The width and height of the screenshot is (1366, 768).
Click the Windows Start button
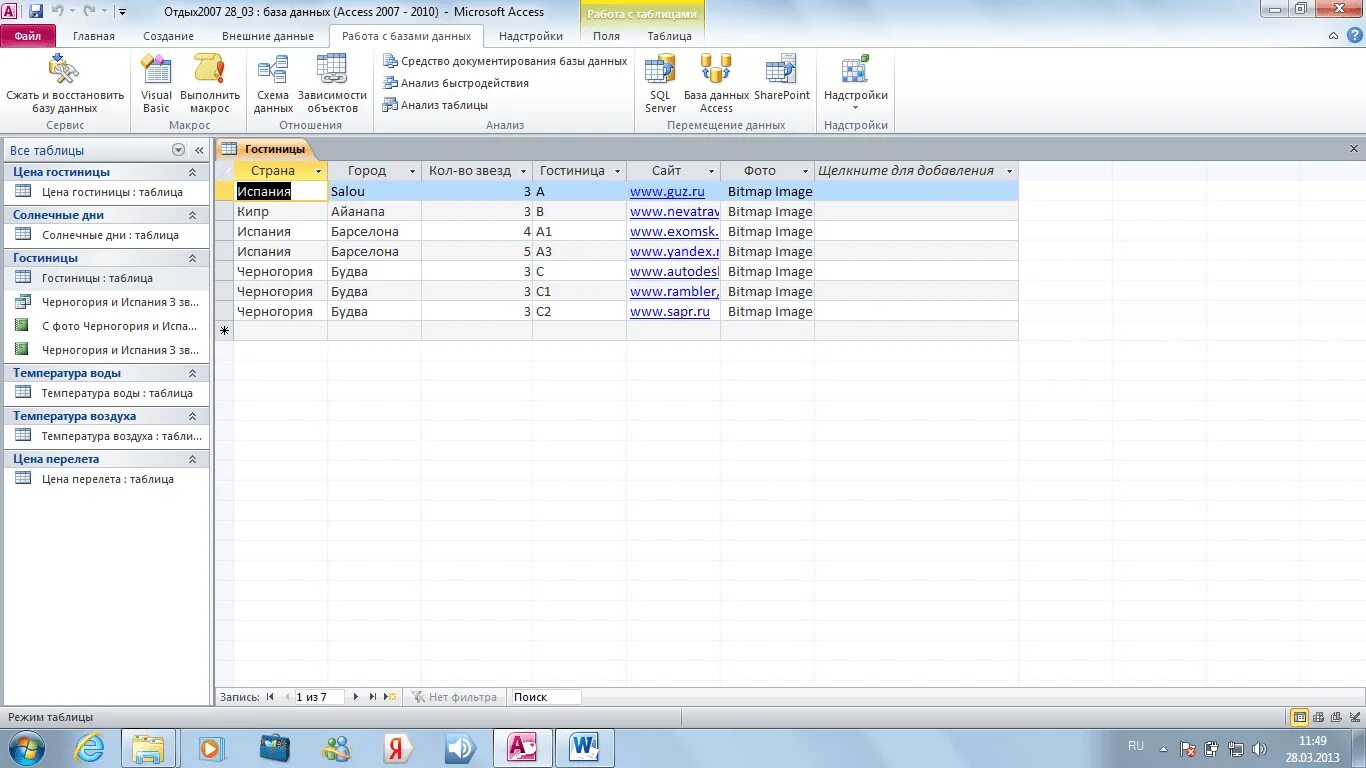pos(25,748)
